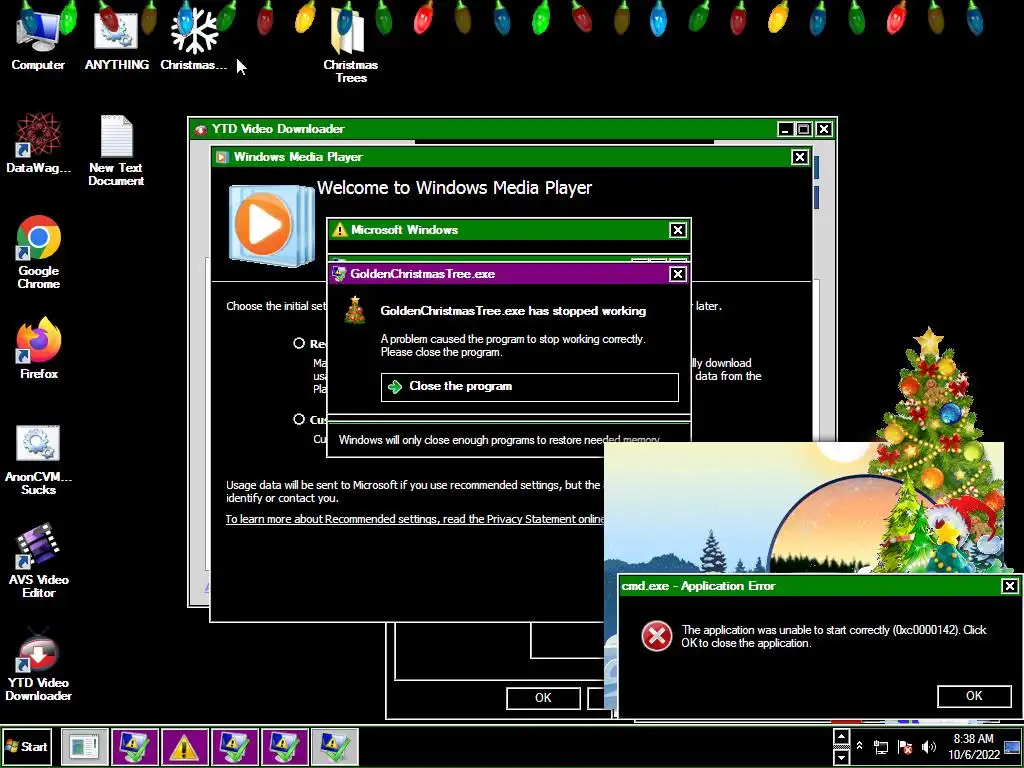Close the GoldenChristmasTree.exe error dialog
The image size is (1024, 768).
(678, 274)
